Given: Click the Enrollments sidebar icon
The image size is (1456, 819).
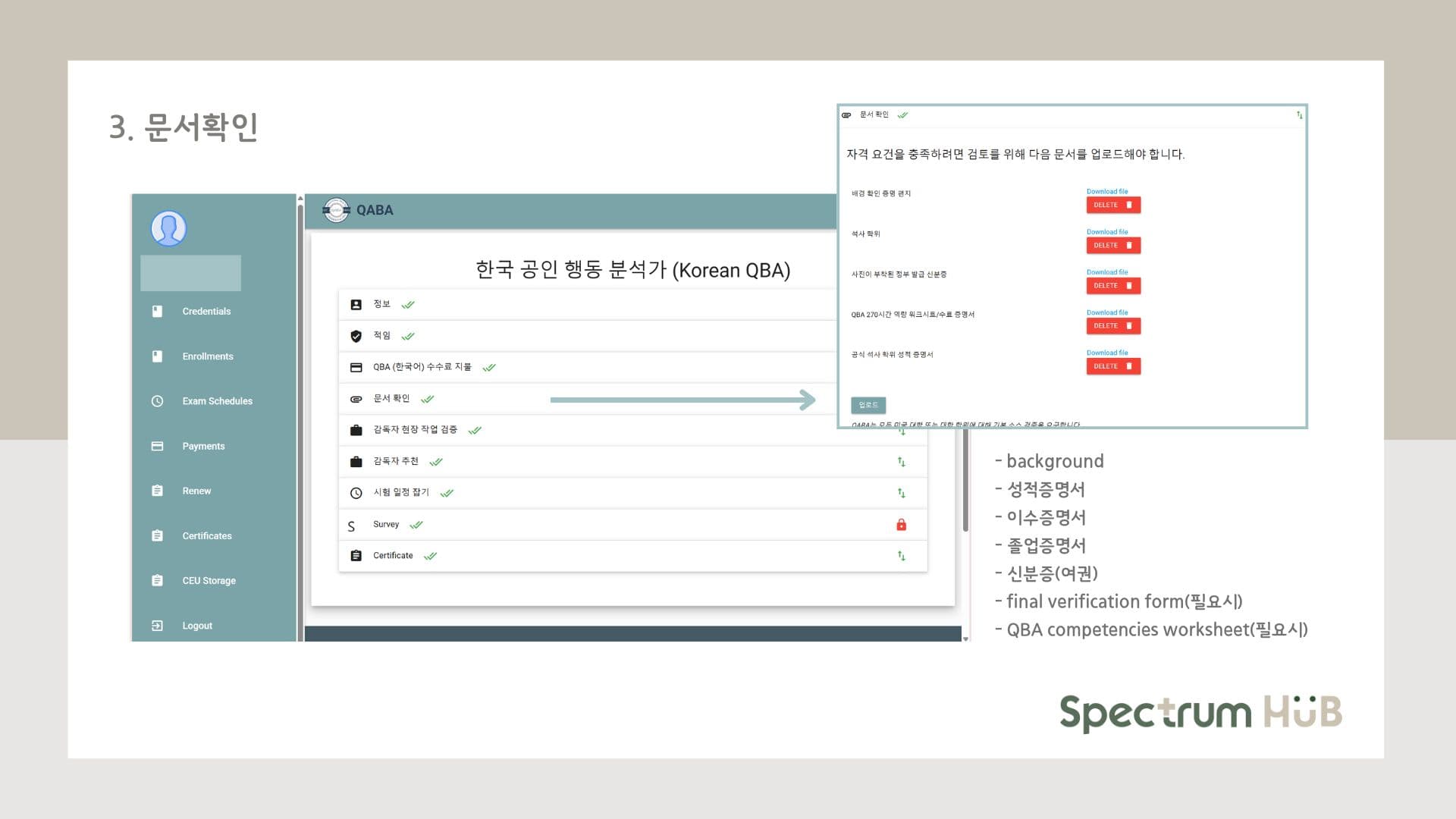Looking at the screenshot, I should click(x=157, y=356).
